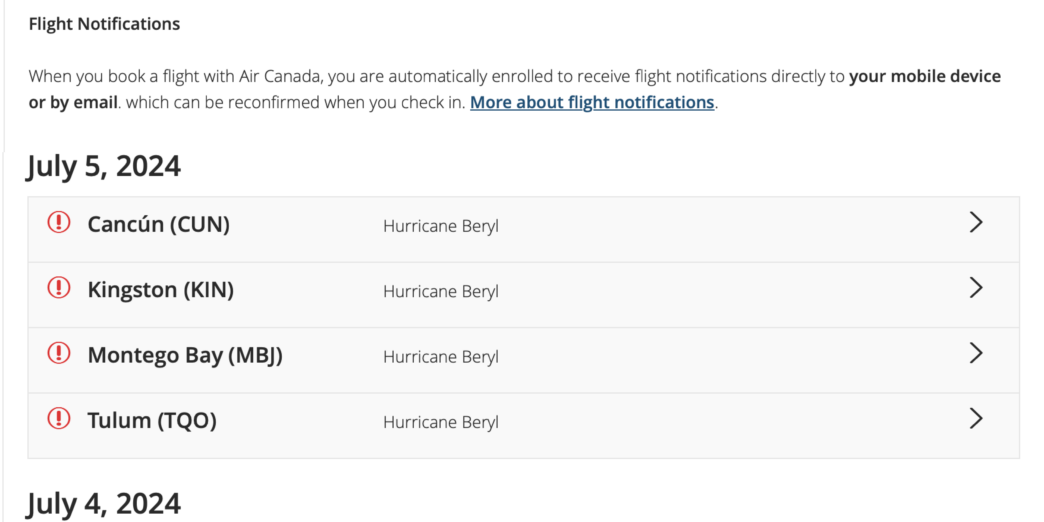Click the July 5, 2024 date heading
This screenshot has width=1044, height=522.
(x=104, y=166)
